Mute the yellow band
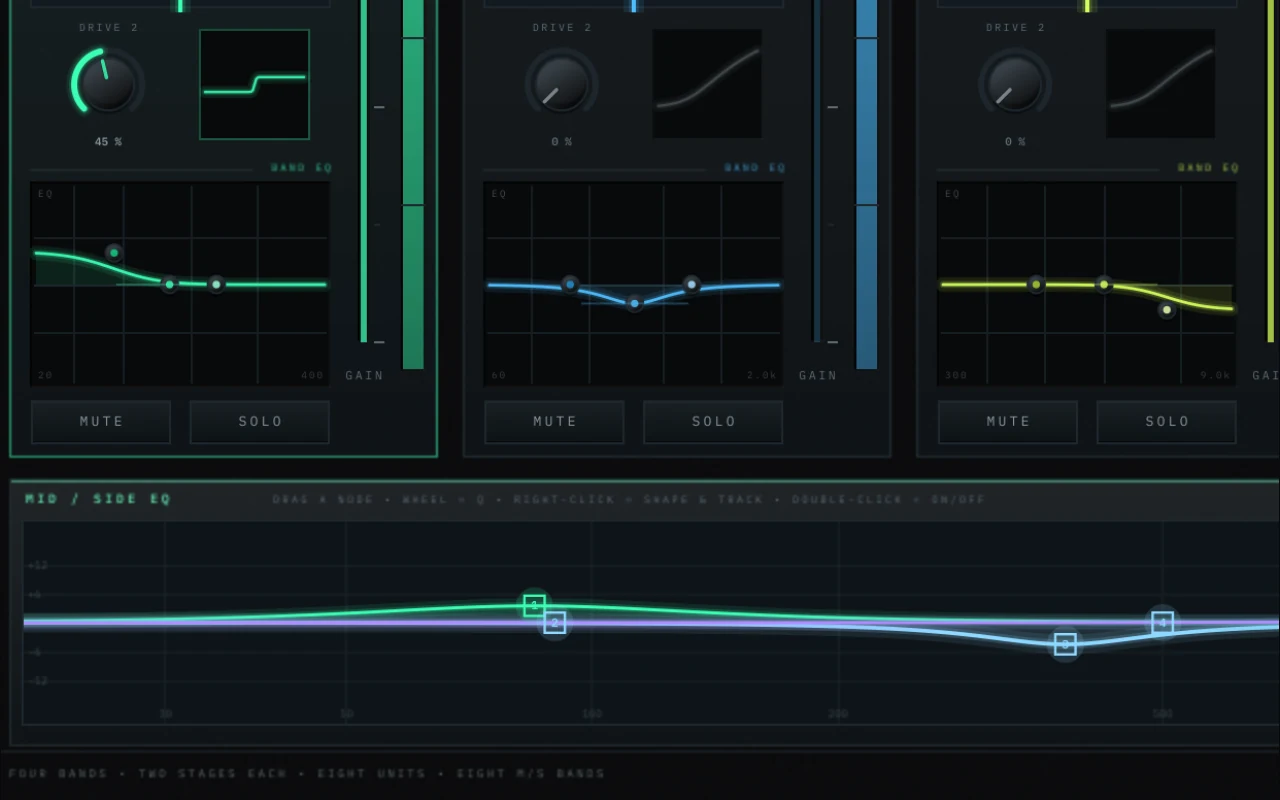The width and height of the screenshot is (1280, 800). coord(1008,422)
